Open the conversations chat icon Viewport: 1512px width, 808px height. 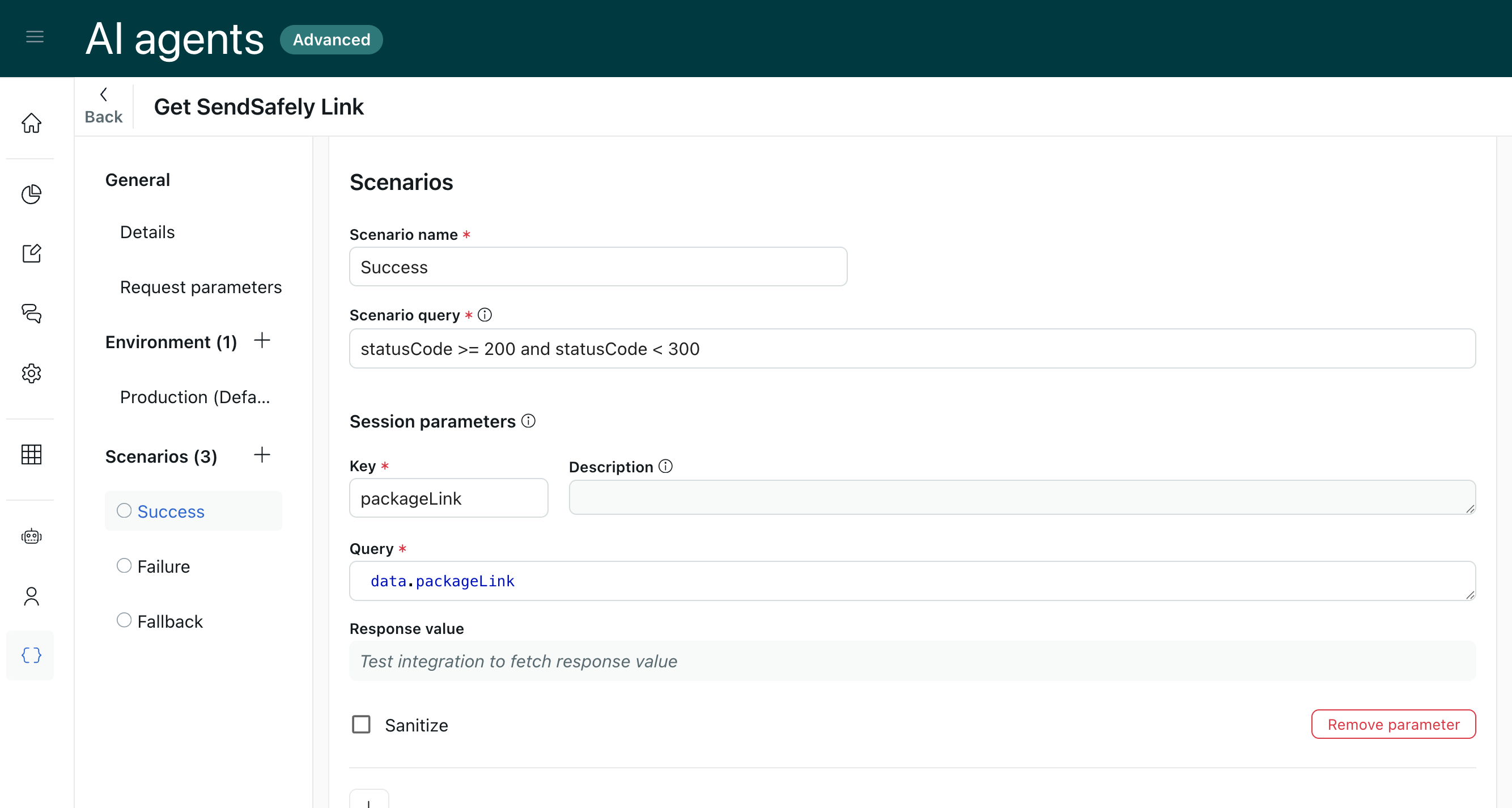[31, 314]
